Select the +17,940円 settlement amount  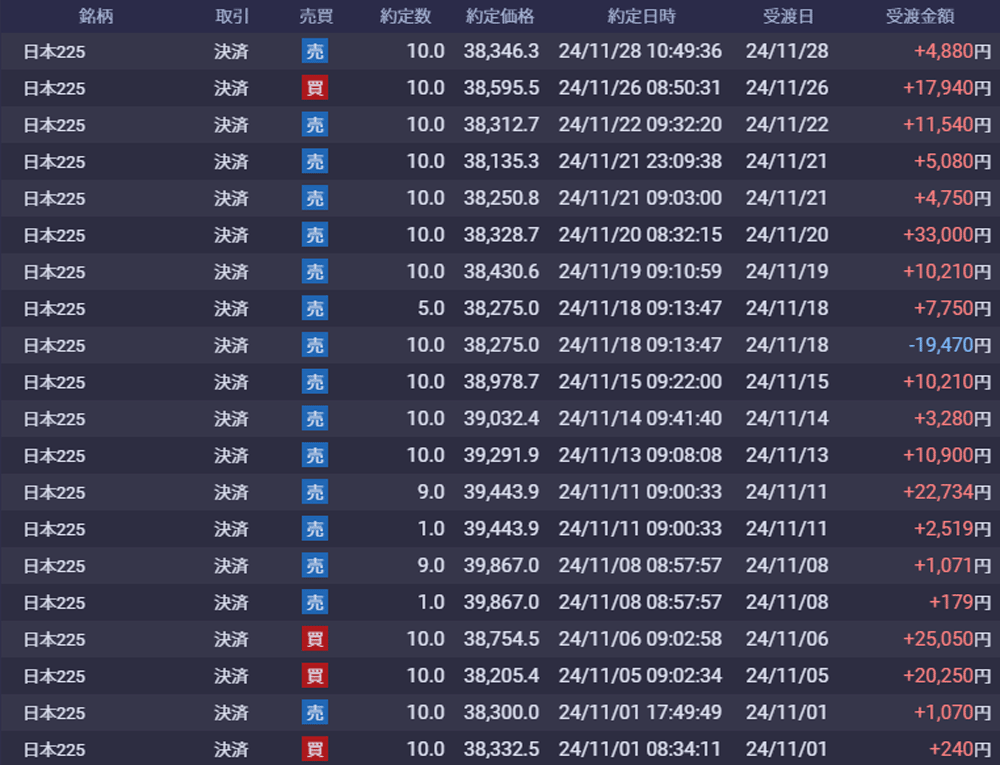(947, 88)
